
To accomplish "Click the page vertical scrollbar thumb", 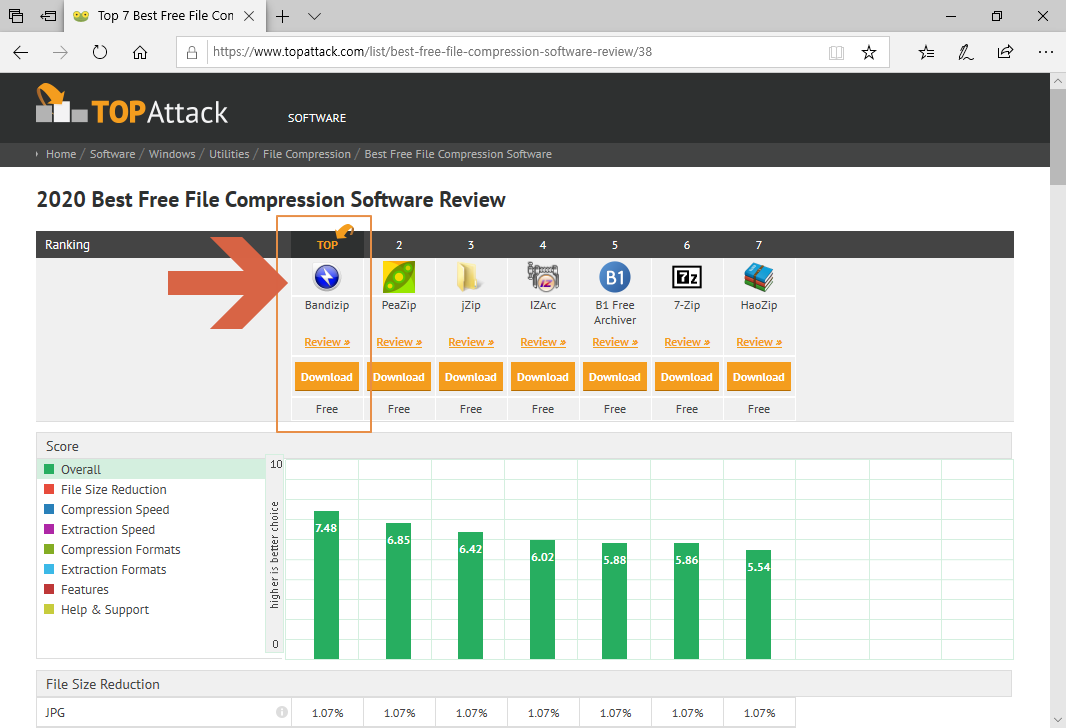I will 1057,136.
